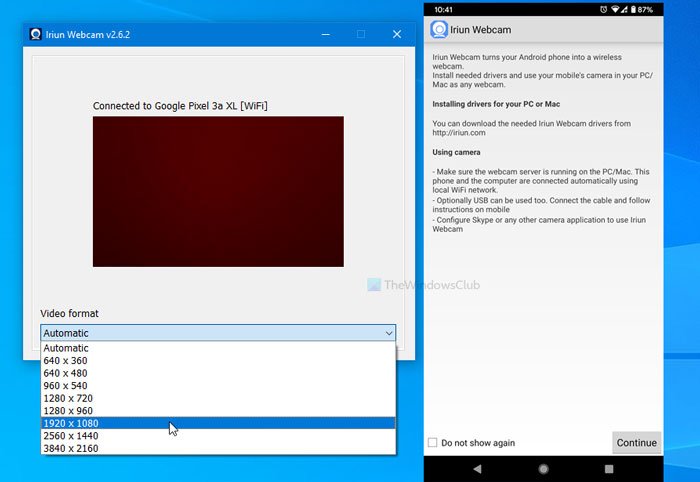The width and height of the screenshot is (700, 482).
Task: Click 'Iriun Webcam v2.6.2' title text
Action: point(88,34)
